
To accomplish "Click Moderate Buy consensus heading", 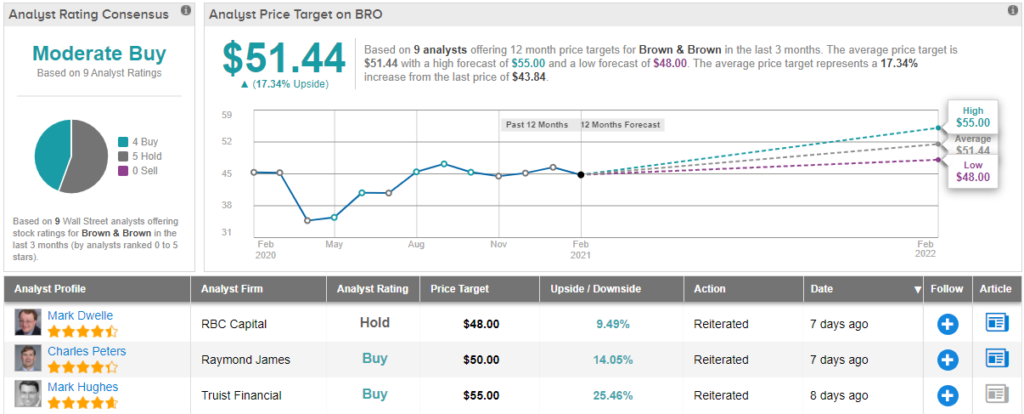I will click(99, 54).
